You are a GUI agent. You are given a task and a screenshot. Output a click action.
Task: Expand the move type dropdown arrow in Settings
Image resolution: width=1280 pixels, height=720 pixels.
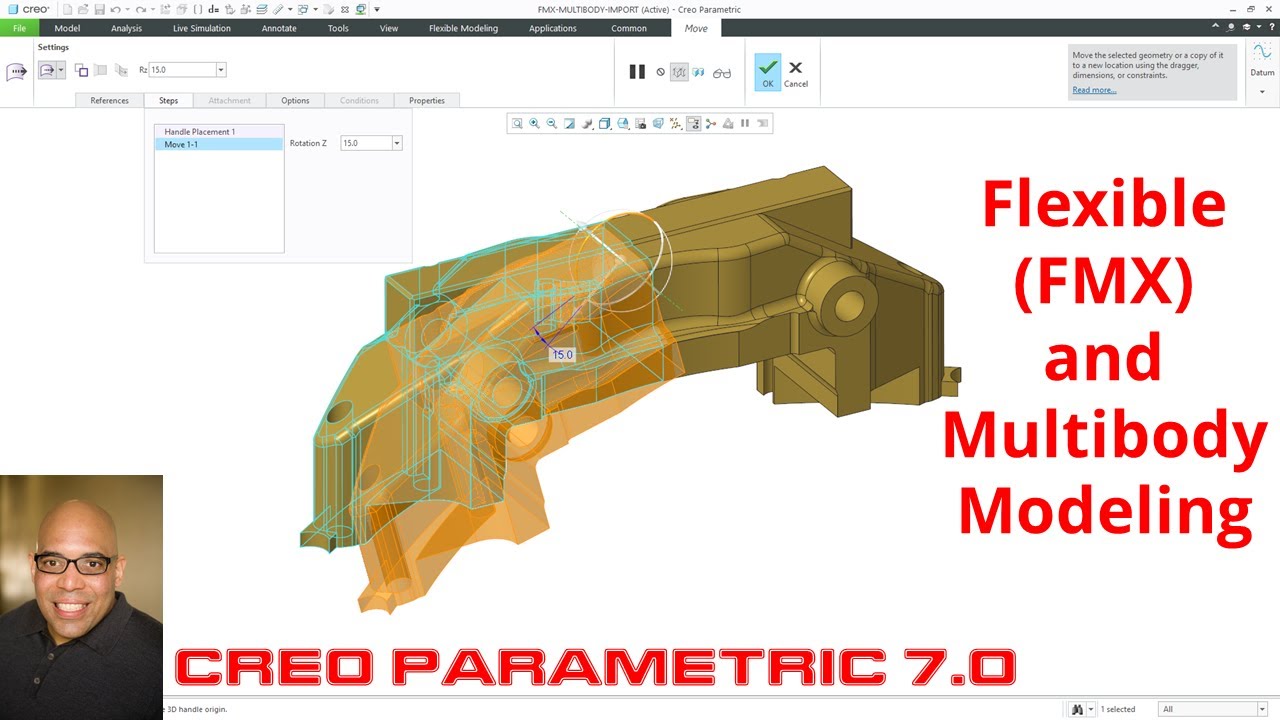(61, 70)
